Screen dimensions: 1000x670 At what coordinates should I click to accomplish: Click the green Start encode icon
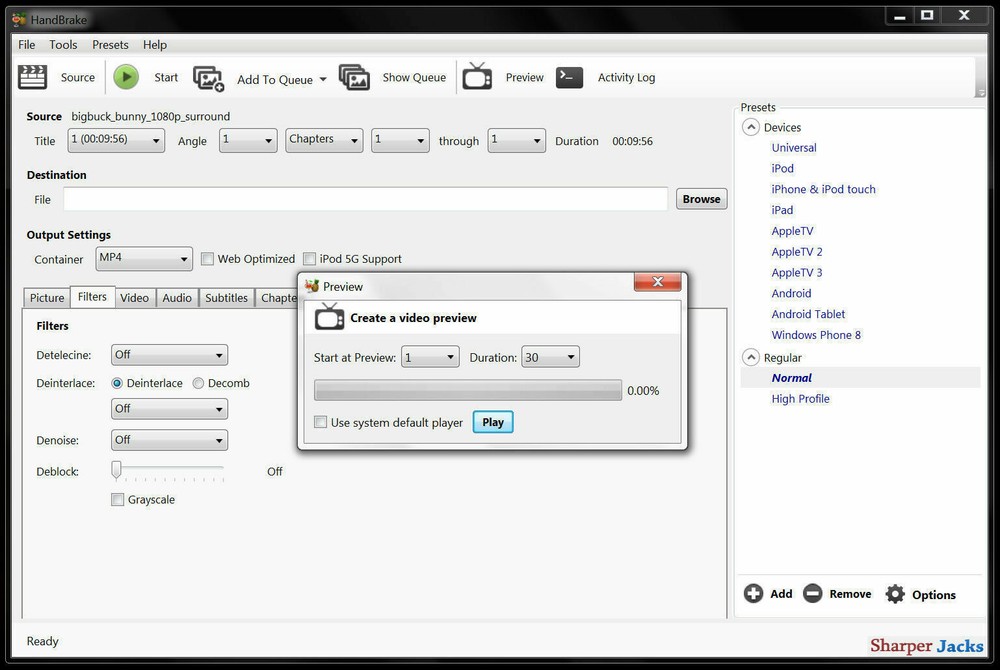[126, 76]
